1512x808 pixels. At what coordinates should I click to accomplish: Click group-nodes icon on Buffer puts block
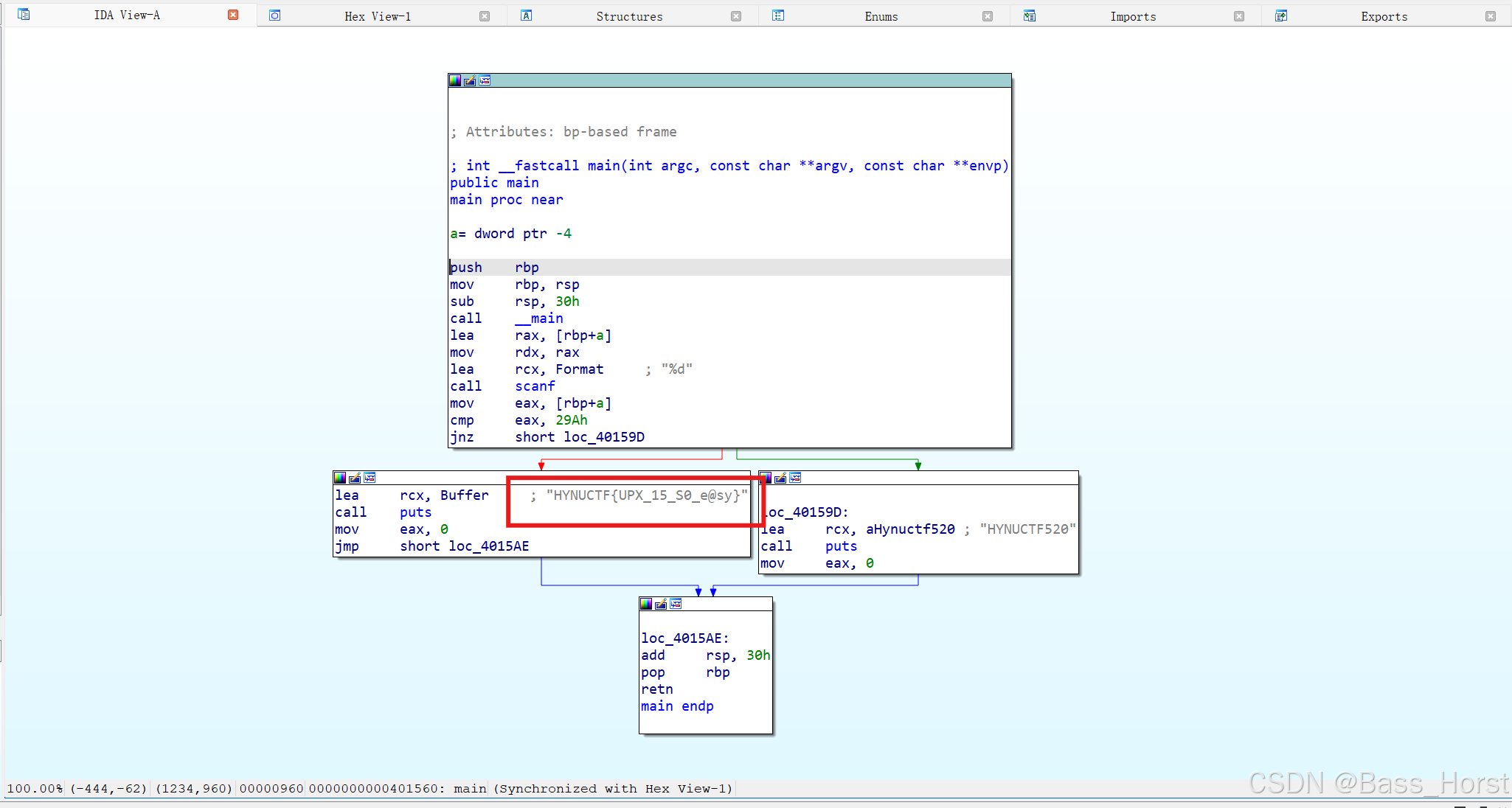370,478
